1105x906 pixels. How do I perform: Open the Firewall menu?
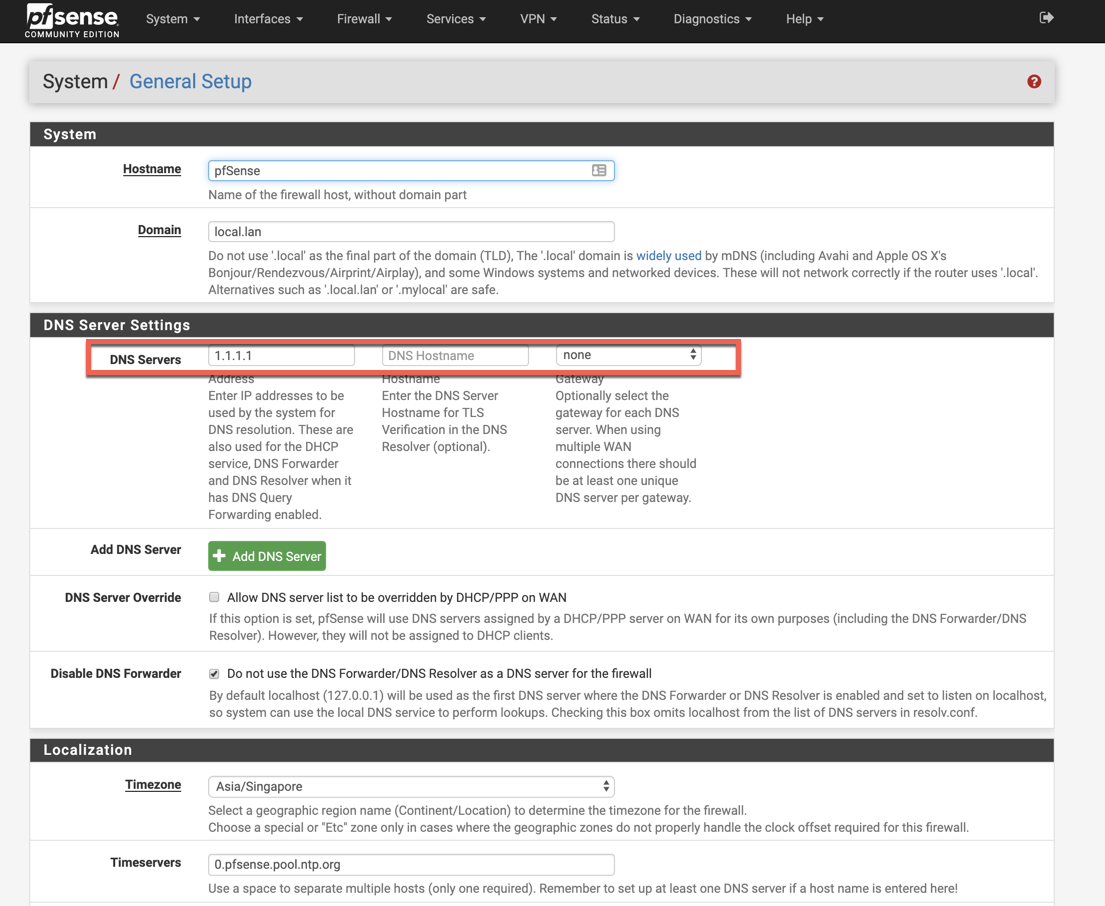(364, 19)
